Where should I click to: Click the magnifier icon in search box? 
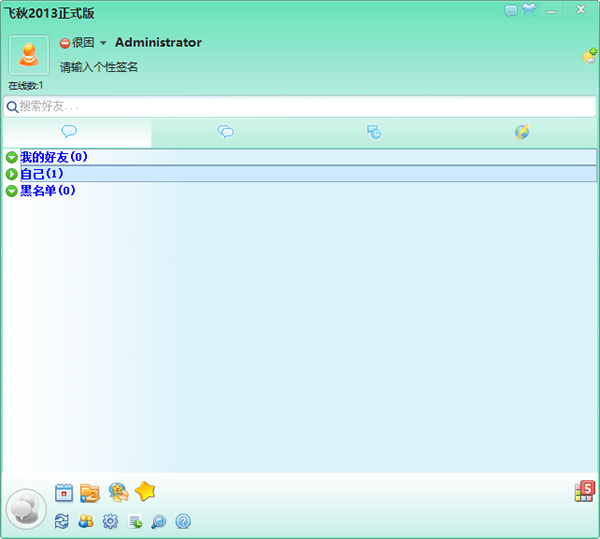coord(12,107)
